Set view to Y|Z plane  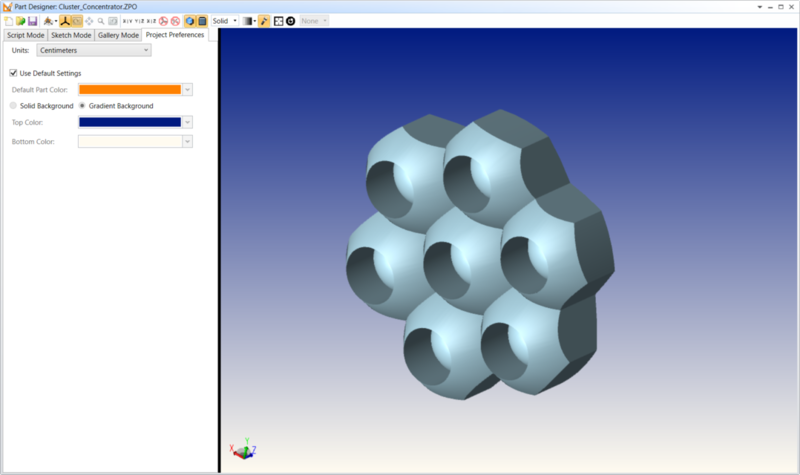point(139,21)
